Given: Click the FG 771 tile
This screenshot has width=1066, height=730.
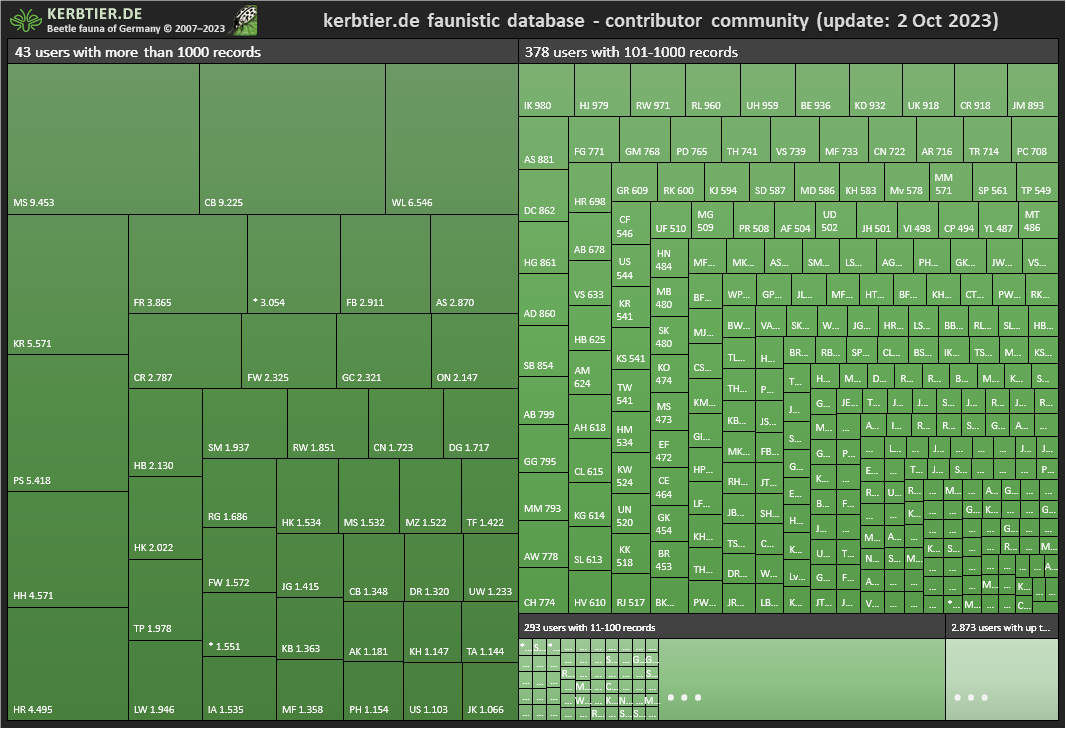Looking at the screenshot, I should tap(594, 139).
